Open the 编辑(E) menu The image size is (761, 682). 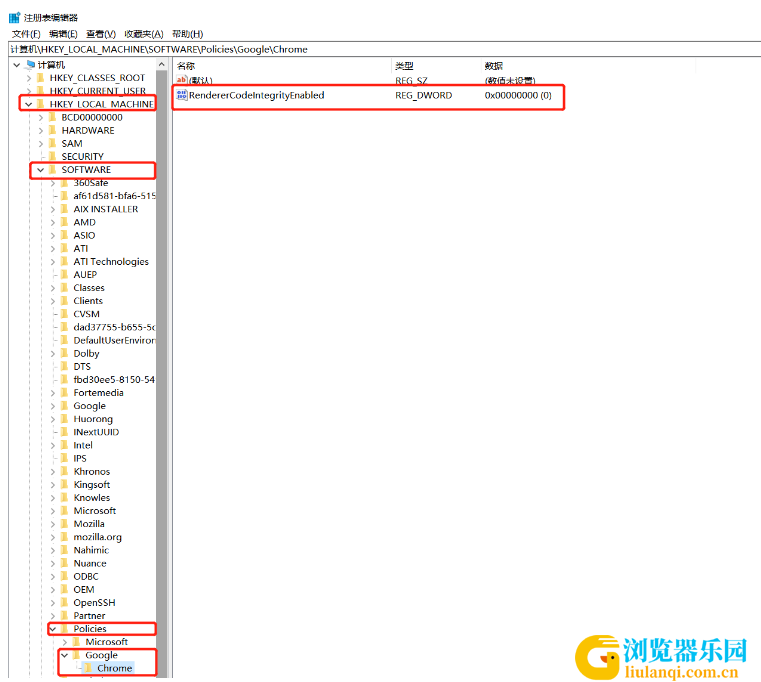(x=63, y=34)
